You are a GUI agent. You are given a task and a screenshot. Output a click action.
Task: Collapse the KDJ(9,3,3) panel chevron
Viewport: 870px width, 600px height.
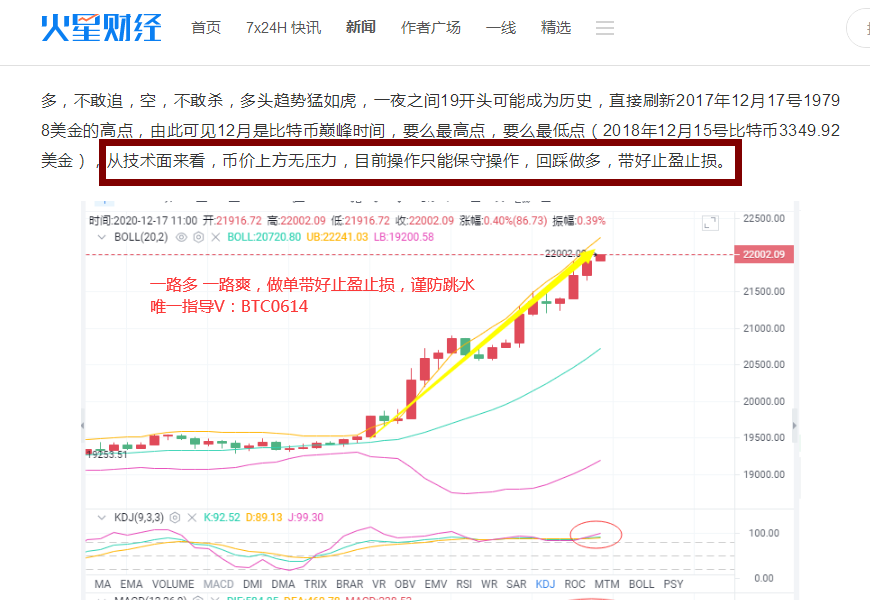coord(100,517)
